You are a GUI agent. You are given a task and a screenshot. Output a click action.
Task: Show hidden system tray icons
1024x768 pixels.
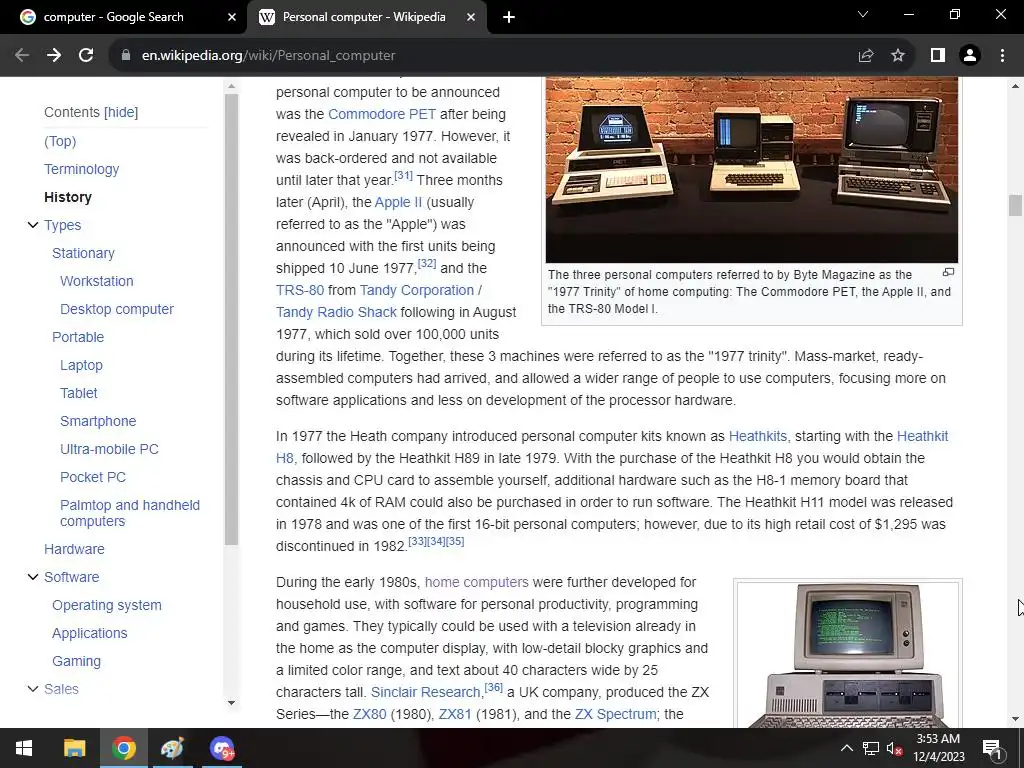coord(846,748)
